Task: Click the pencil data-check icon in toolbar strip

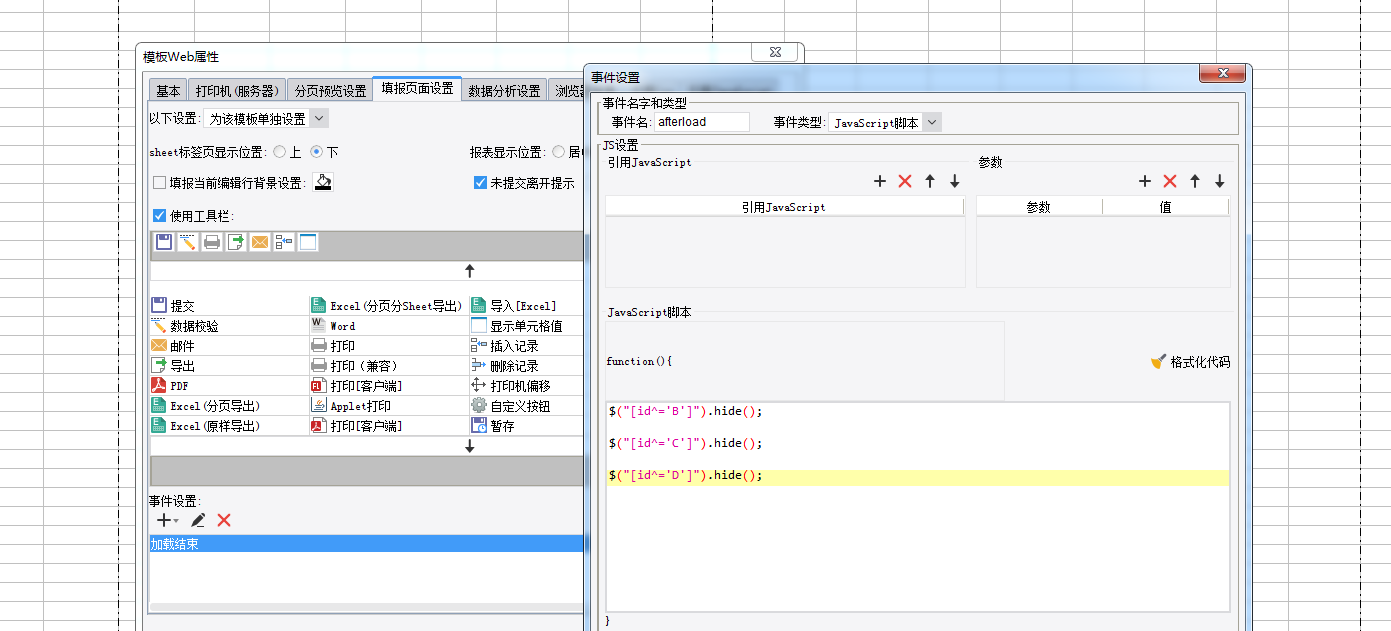Action: click(x=188, y=242)
